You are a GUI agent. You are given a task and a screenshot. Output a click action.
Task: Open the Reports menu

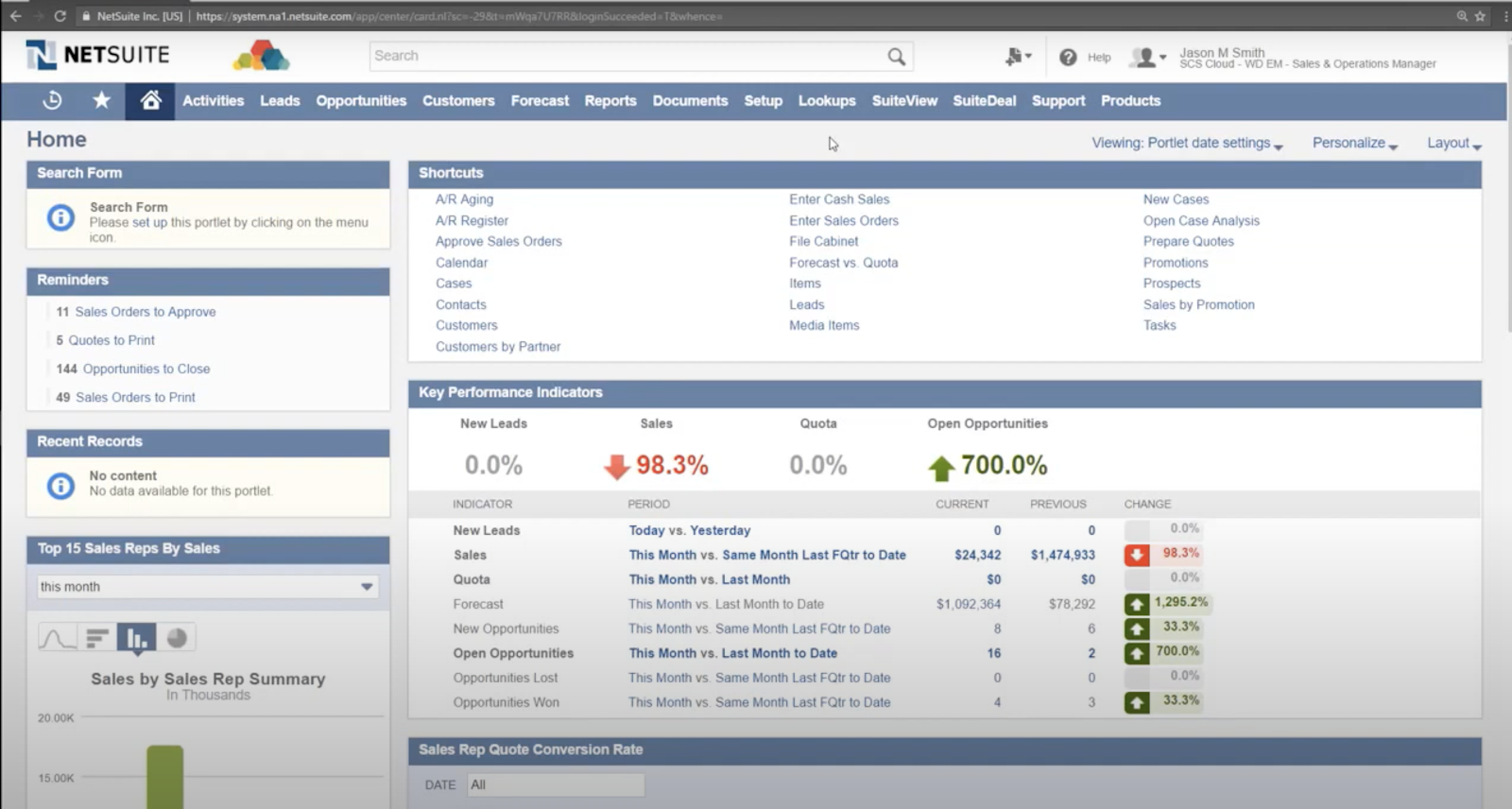tap(610, 101)
